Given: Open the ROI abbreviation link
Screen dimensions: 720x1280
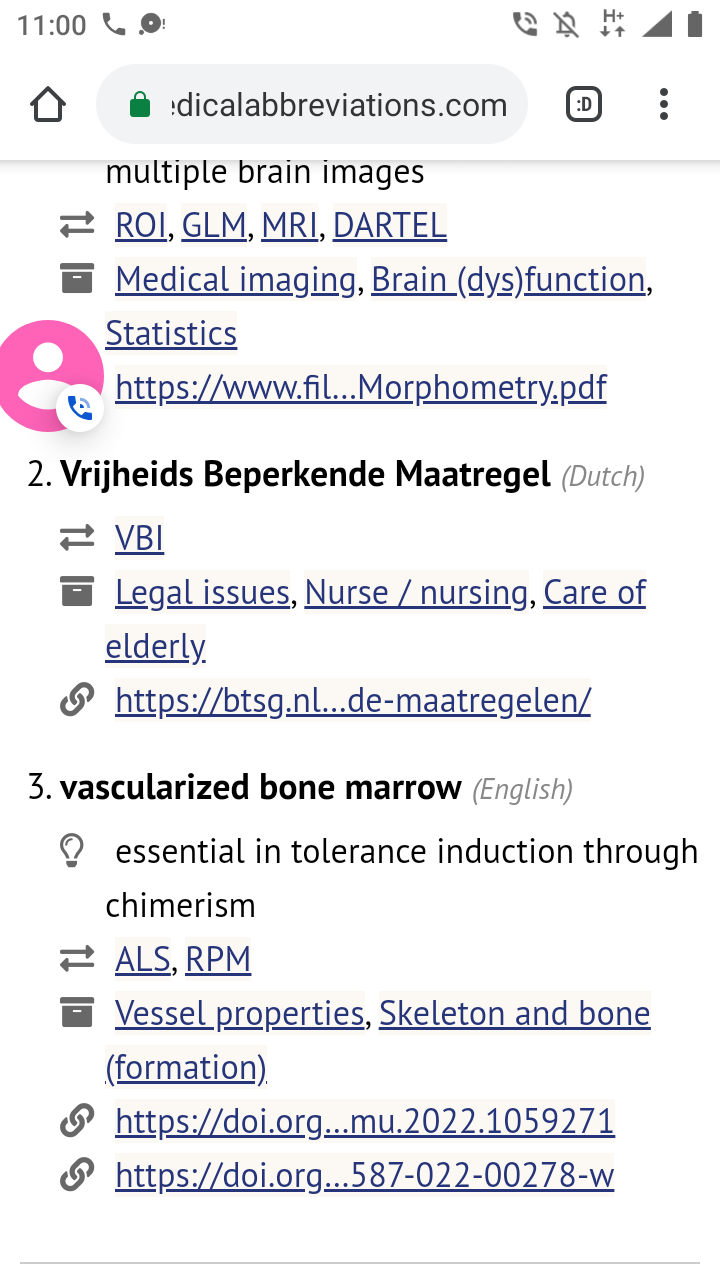Looking at the screenshot, I should coord(141,226).
